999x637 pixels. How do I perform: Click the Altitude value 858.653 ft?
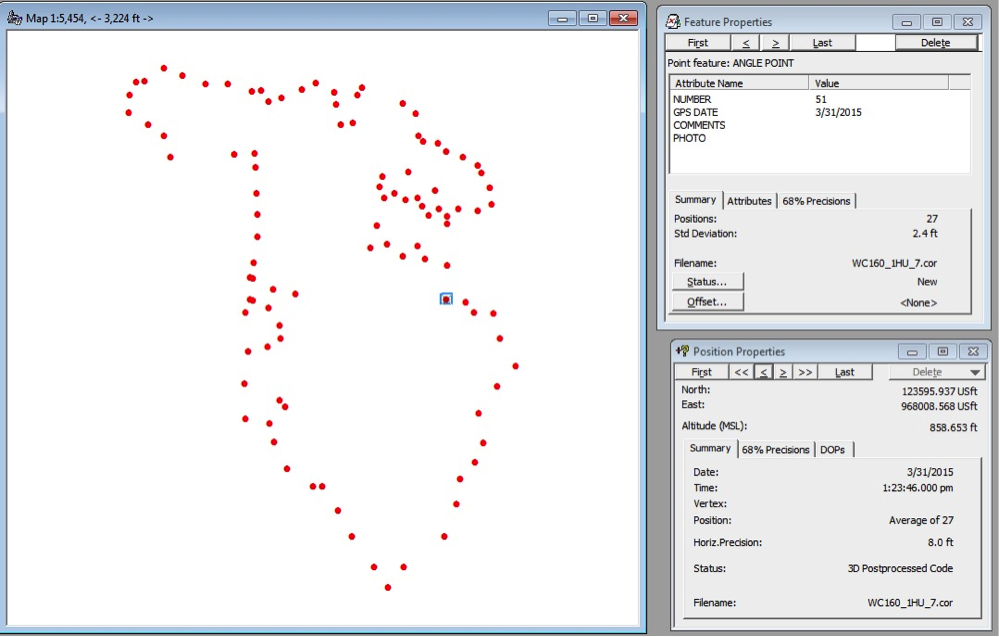click(x=953, y=427)
